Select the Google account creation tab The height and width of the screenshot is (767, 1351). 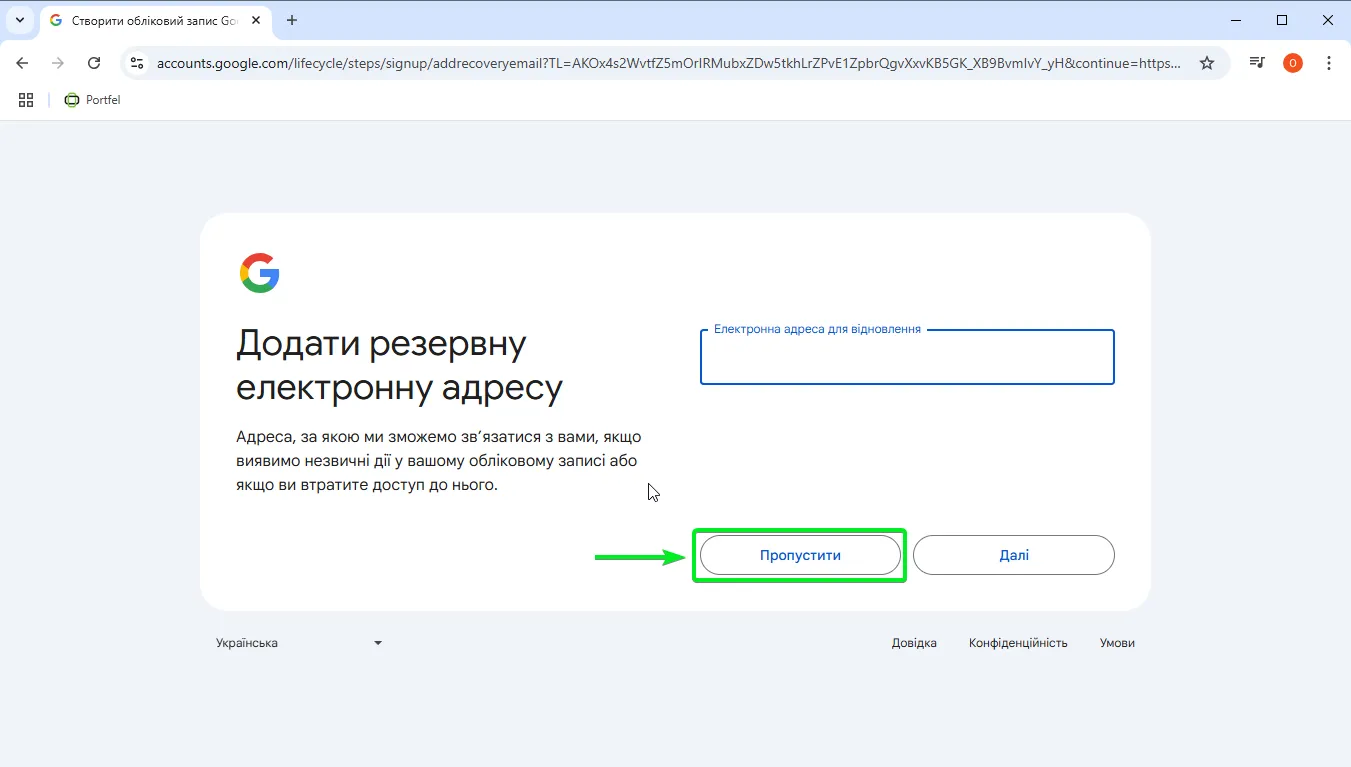[x=155, y=20]
